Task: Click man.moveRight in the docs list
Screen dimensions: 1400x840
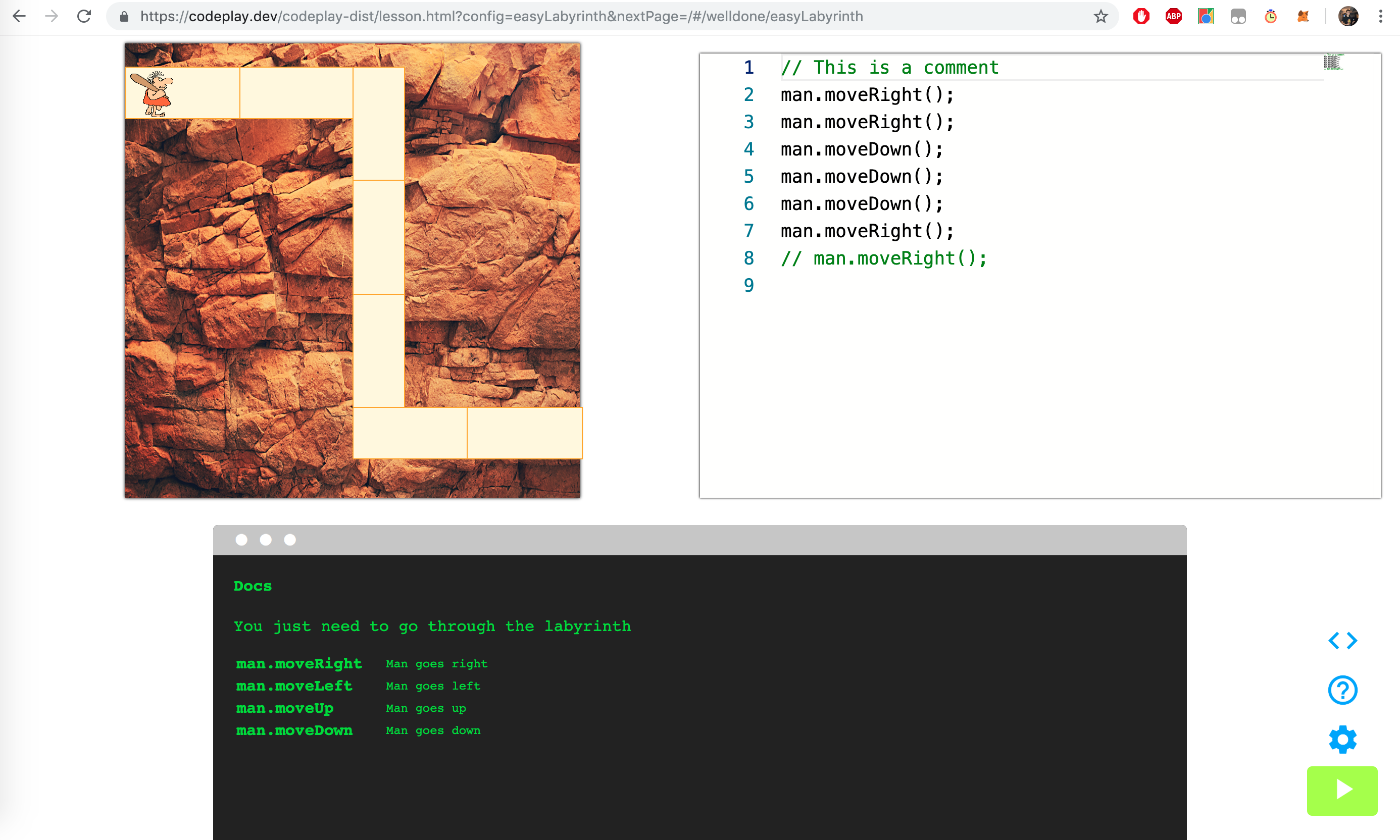Action: coord(298,664)
